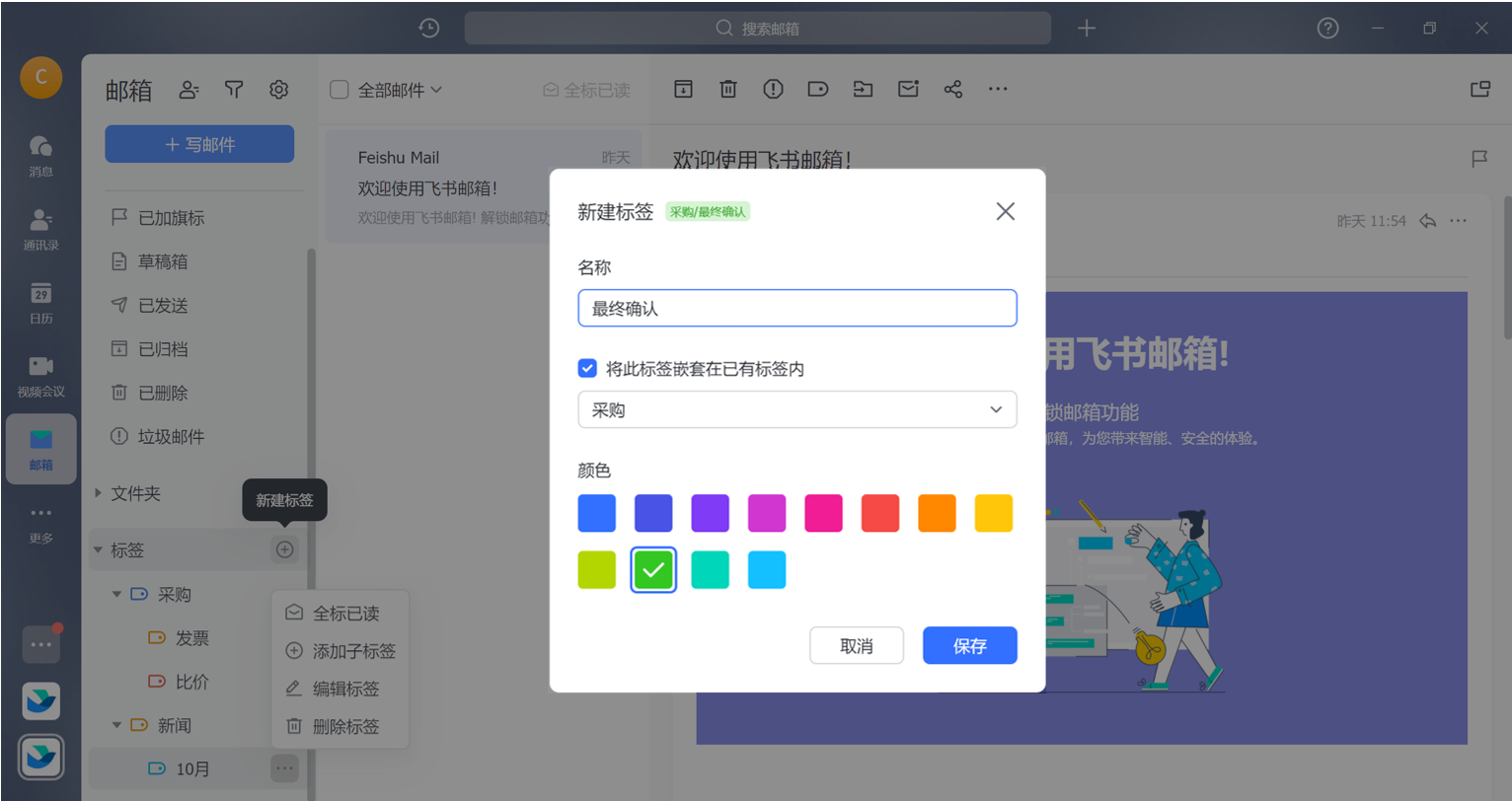Choose 删除标签 in context menu
The width and height of the screenshot is (1512, 801).
[340, 726]
